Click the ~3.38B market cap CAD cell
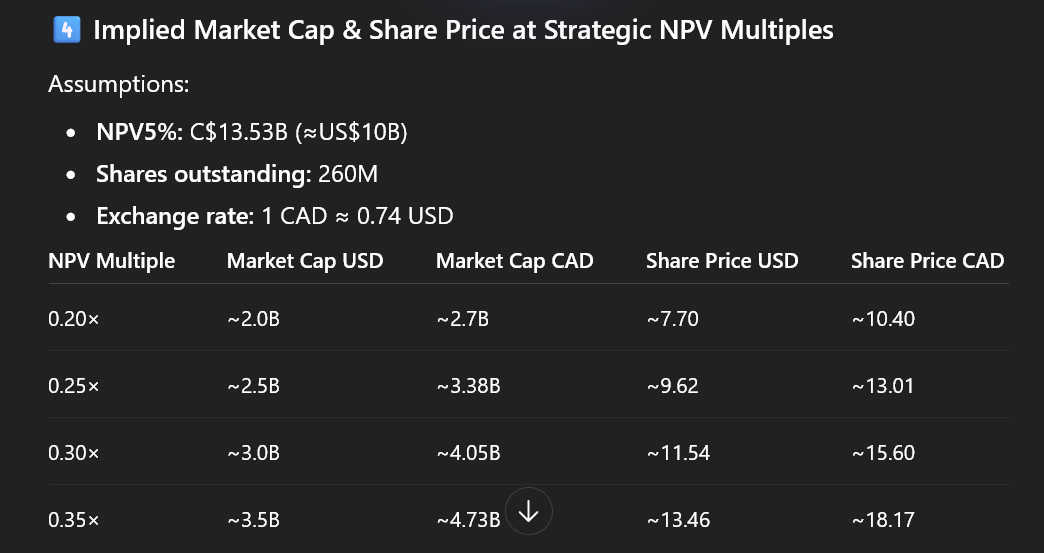This screenshot has height=553, width=1044. [x=468, y=386]
